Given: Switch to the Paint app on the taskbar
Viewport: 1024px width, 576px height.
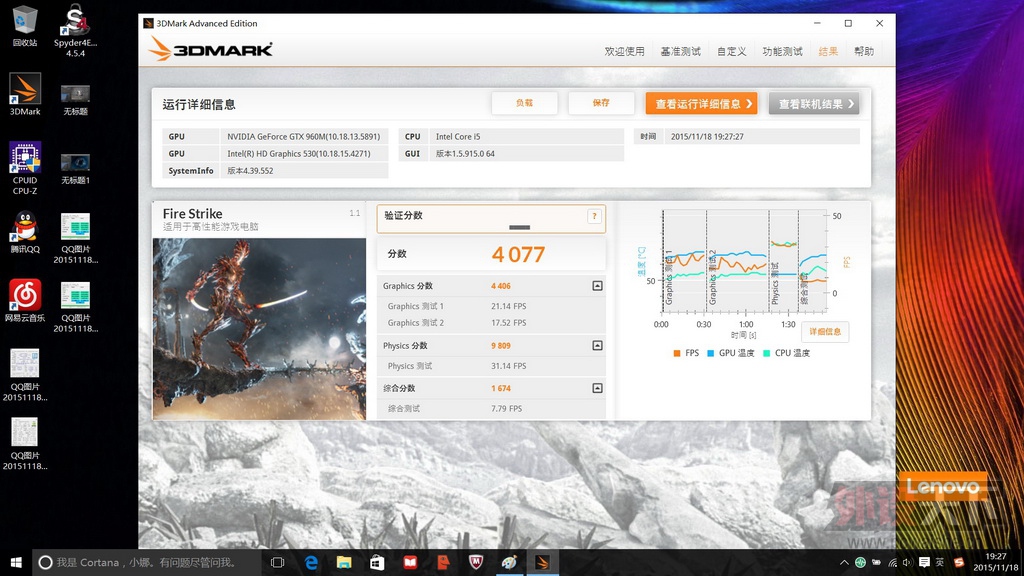Looking at the screenshot, I should pyautogui.click(x=509, y=562).
